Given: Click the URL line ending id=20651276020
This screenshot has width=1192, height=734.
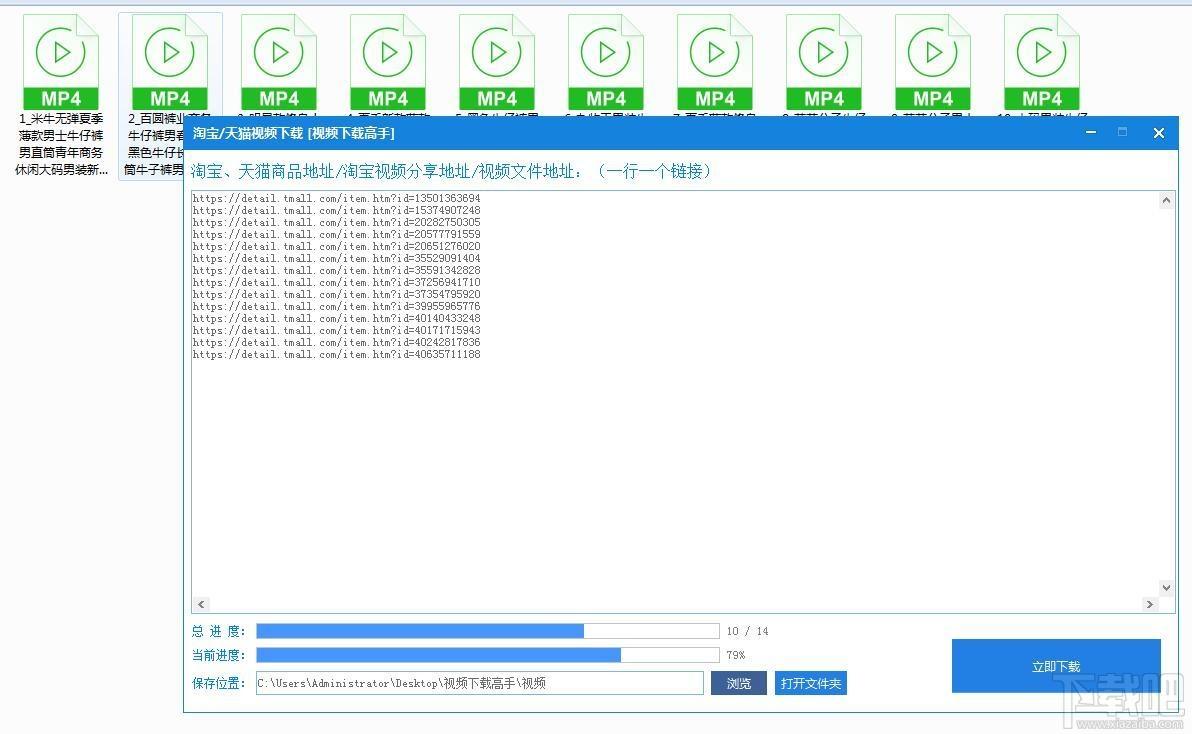Looking at the screenshot, I should [336, 246].
